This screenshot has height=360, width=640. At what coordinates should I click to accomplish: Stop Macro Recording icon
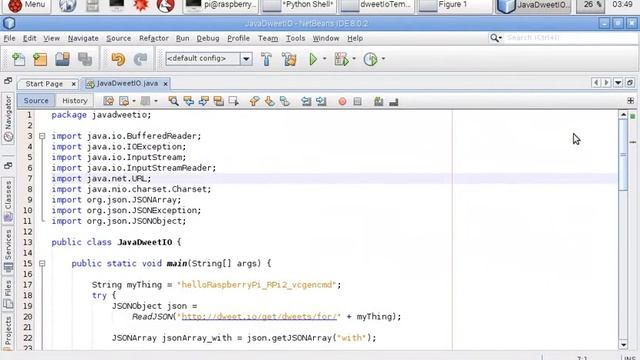pyautogui.click(x=358, y=101)
